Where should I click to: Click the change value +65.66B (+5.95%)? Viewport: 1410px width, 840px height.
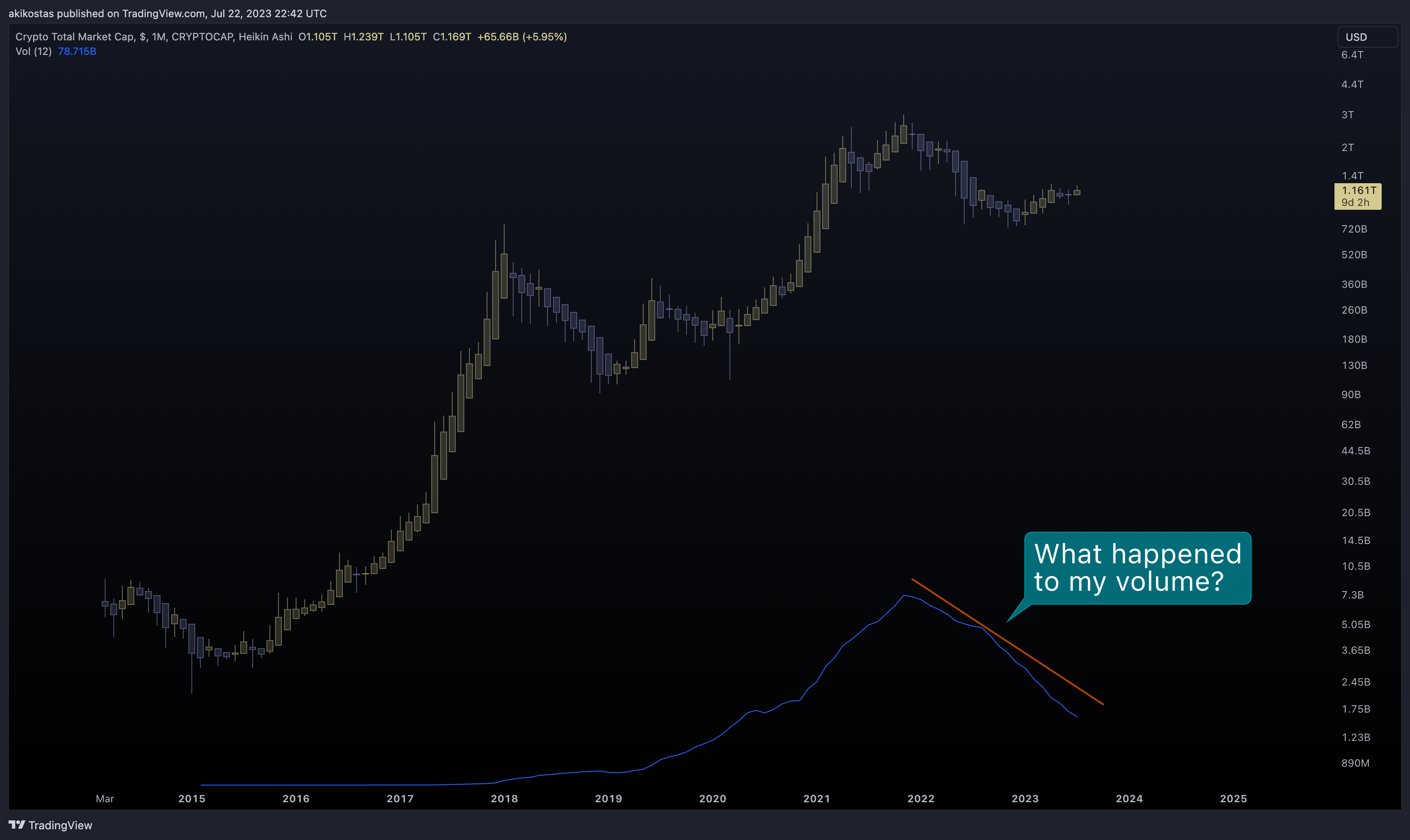(x=522, y=37)
